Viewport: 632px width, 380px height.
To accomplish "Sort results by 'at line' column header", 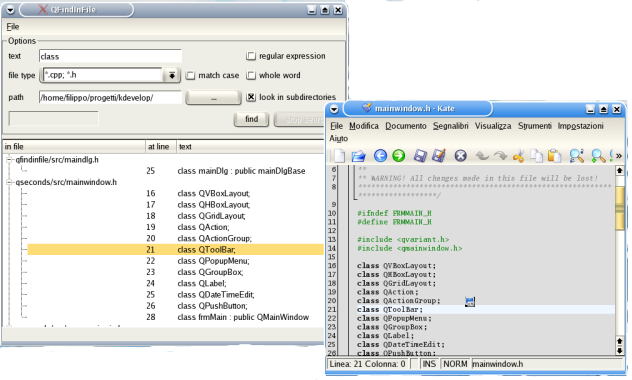I will click(x=161, y=147).
